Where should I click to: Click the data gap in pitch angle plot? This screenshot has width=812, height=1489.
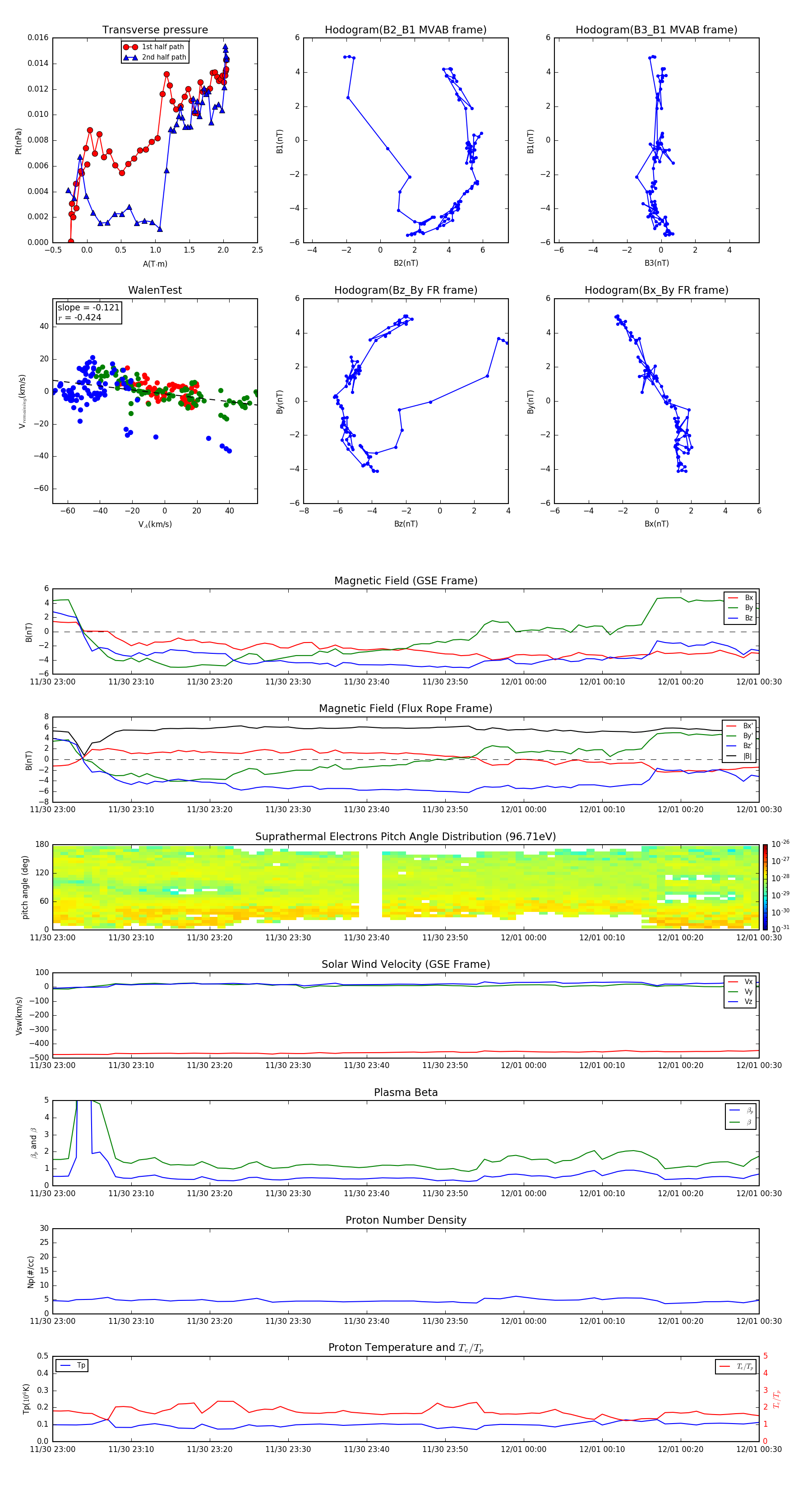point(370,887)
